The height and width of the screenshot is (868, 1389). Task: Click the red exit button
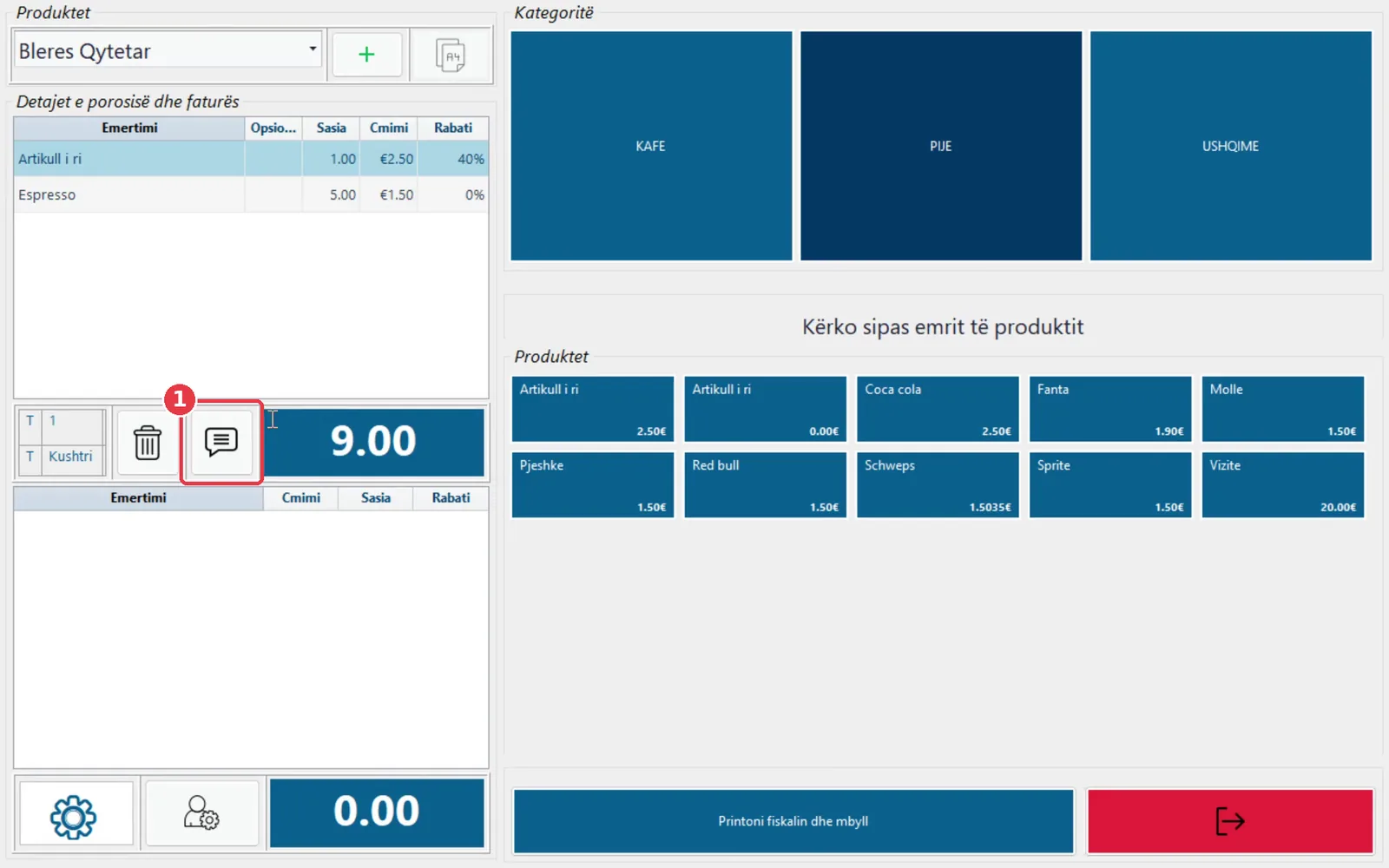pos(1230,820)
